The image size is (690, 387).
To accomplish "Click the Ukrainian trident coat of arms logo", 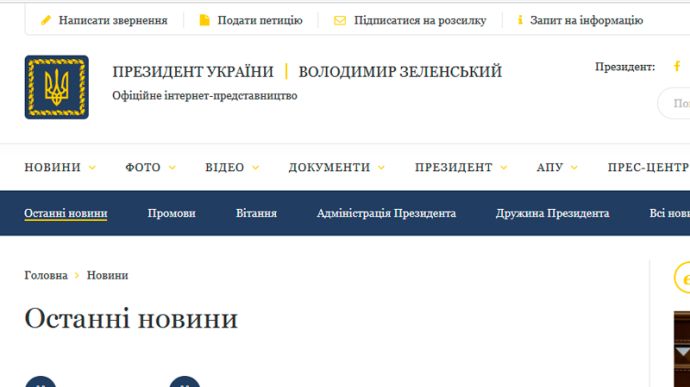I will (x=57, y=87).
